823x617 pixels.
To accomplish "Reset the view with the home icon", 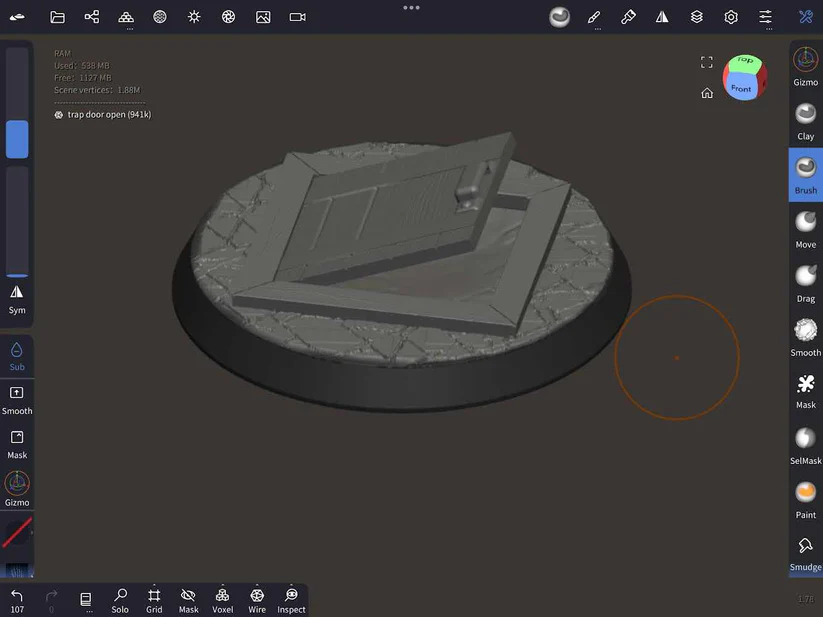I will tap(707, 93).
